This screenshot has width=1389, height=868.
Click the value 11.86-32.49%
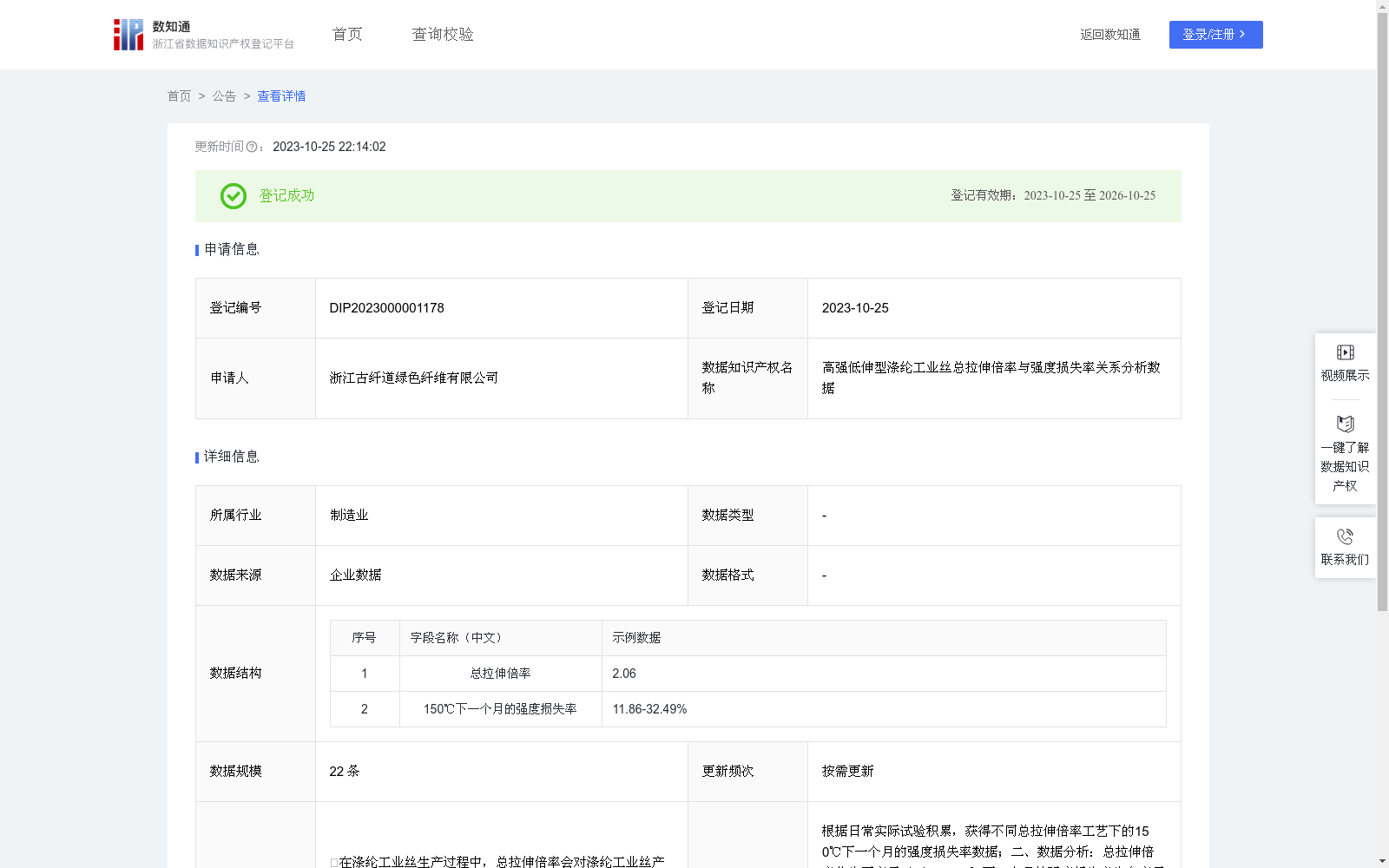[x=649, y=709]
